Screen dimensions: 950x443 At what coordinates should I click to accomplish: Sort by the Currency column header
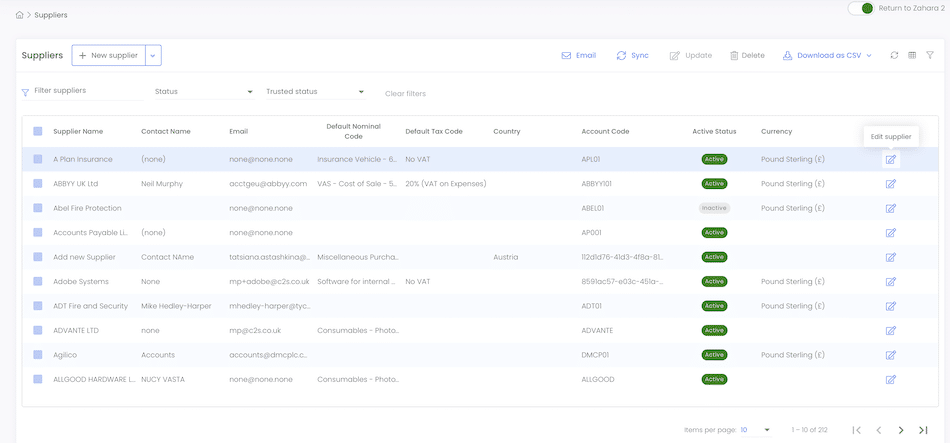click(777, 132)
